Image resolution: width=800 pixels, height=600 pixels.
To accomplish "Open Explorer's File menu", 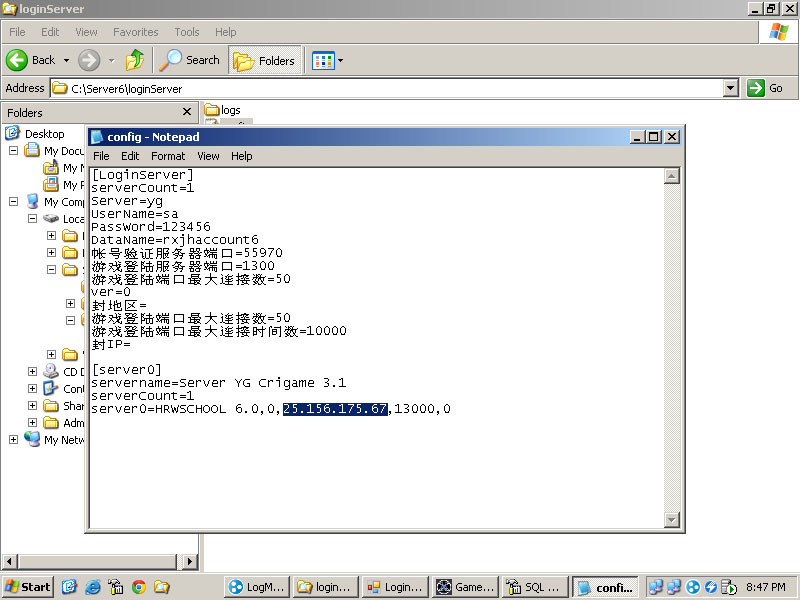I will point(17,32).
